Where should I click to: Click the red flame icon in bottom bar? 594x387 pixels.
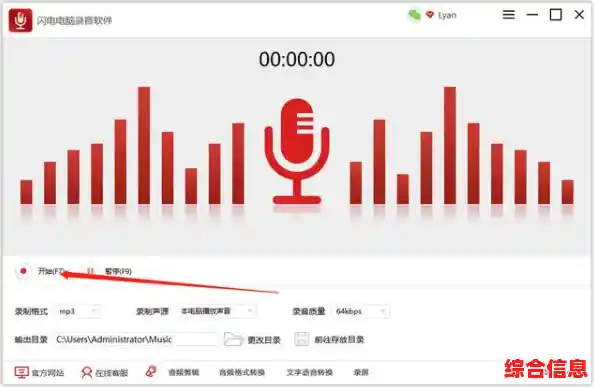tap(151, 371)
